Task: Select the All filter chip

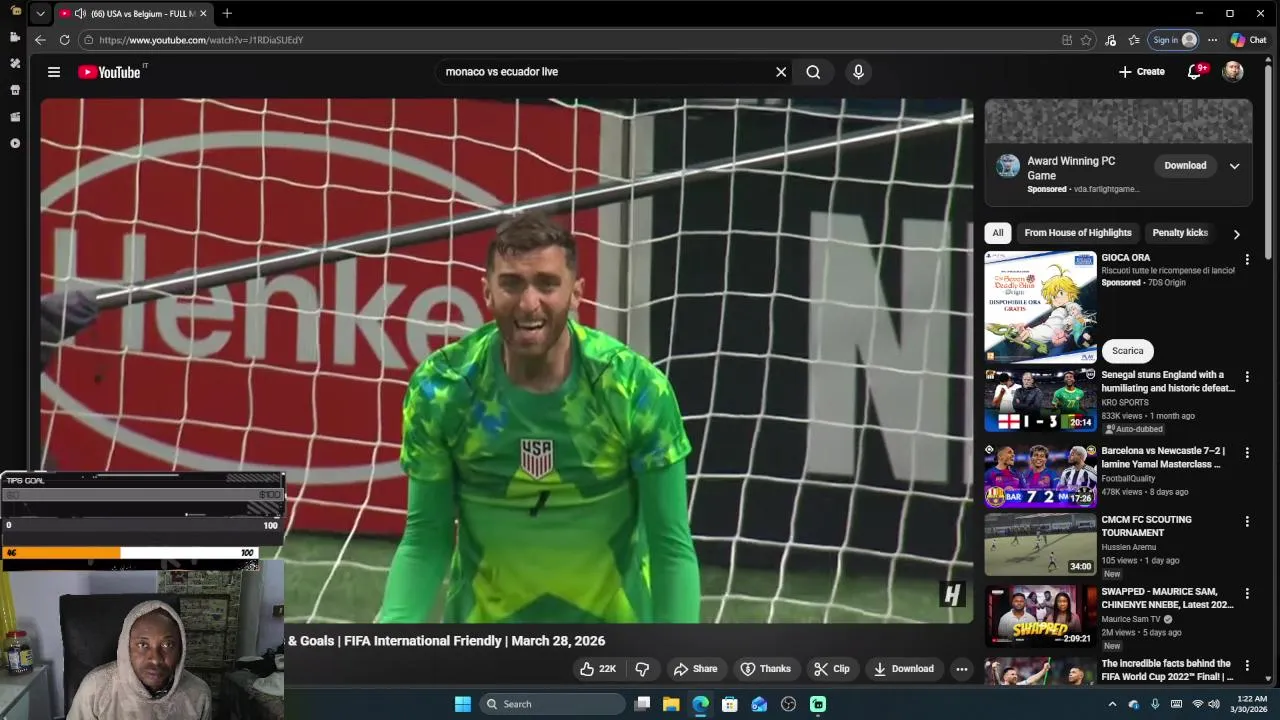Action: coord(997,233)
